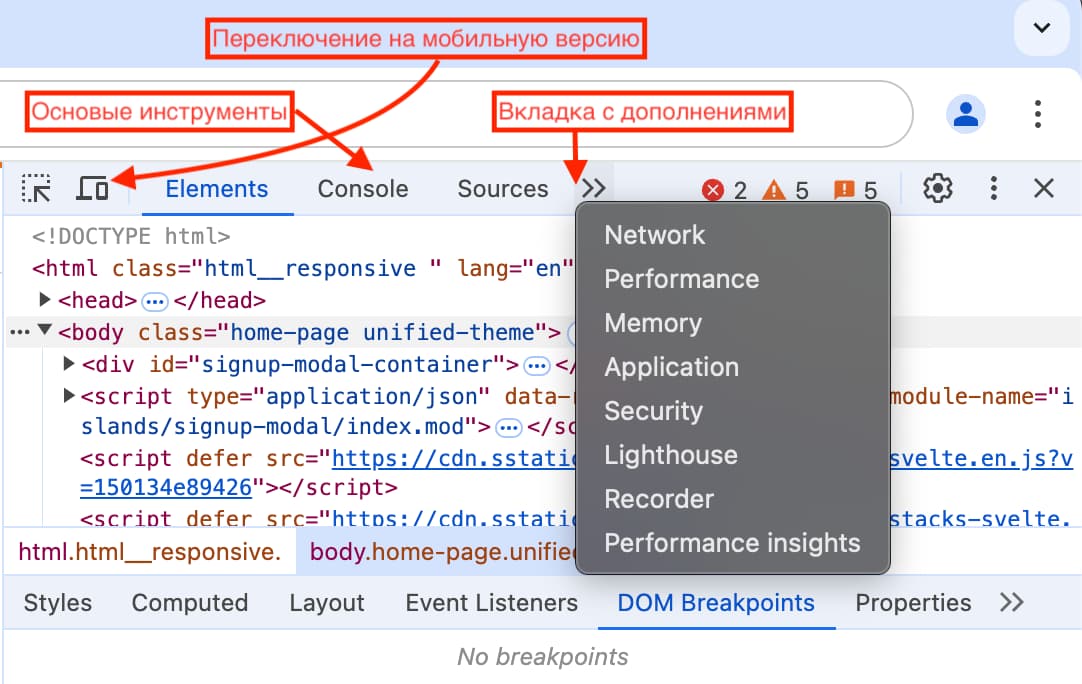Open the more tabs chevron beside Sources
This screenshot has height=684, width=1082.
(x=593, y=188)
